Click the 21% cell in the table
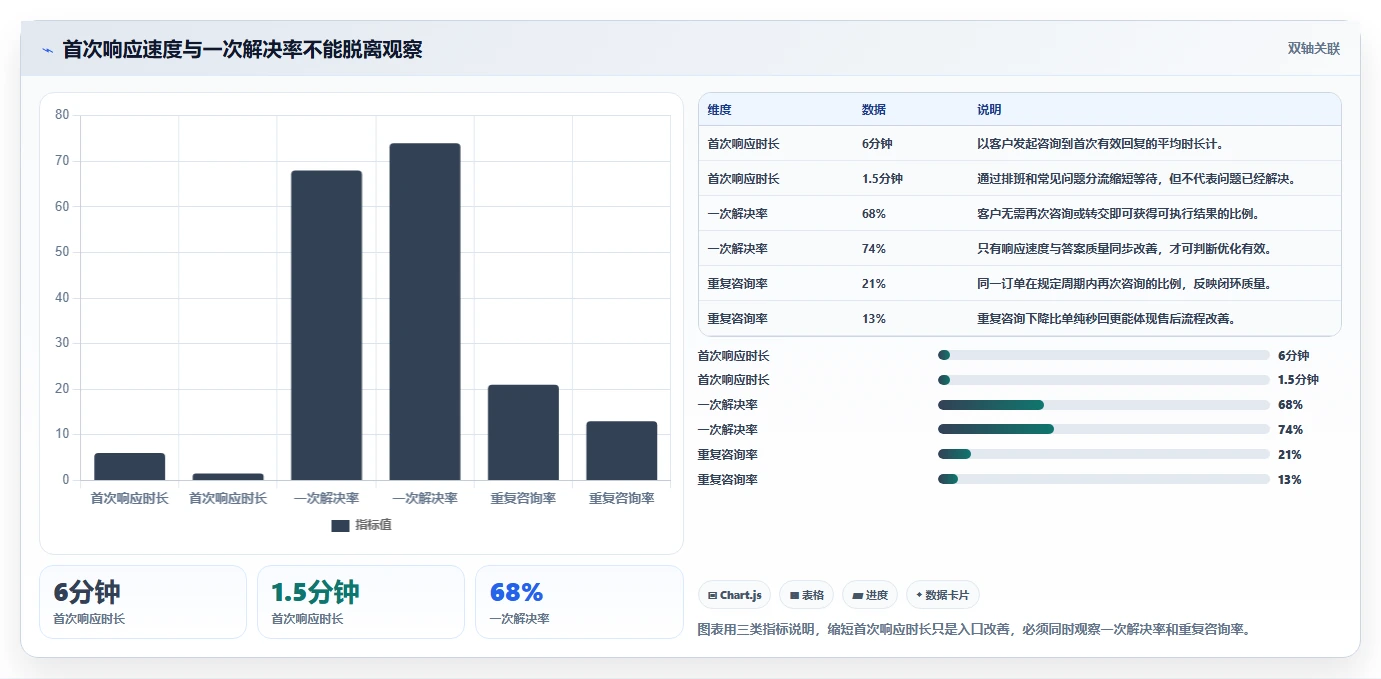1381x679 pixels. click(873, 284)
